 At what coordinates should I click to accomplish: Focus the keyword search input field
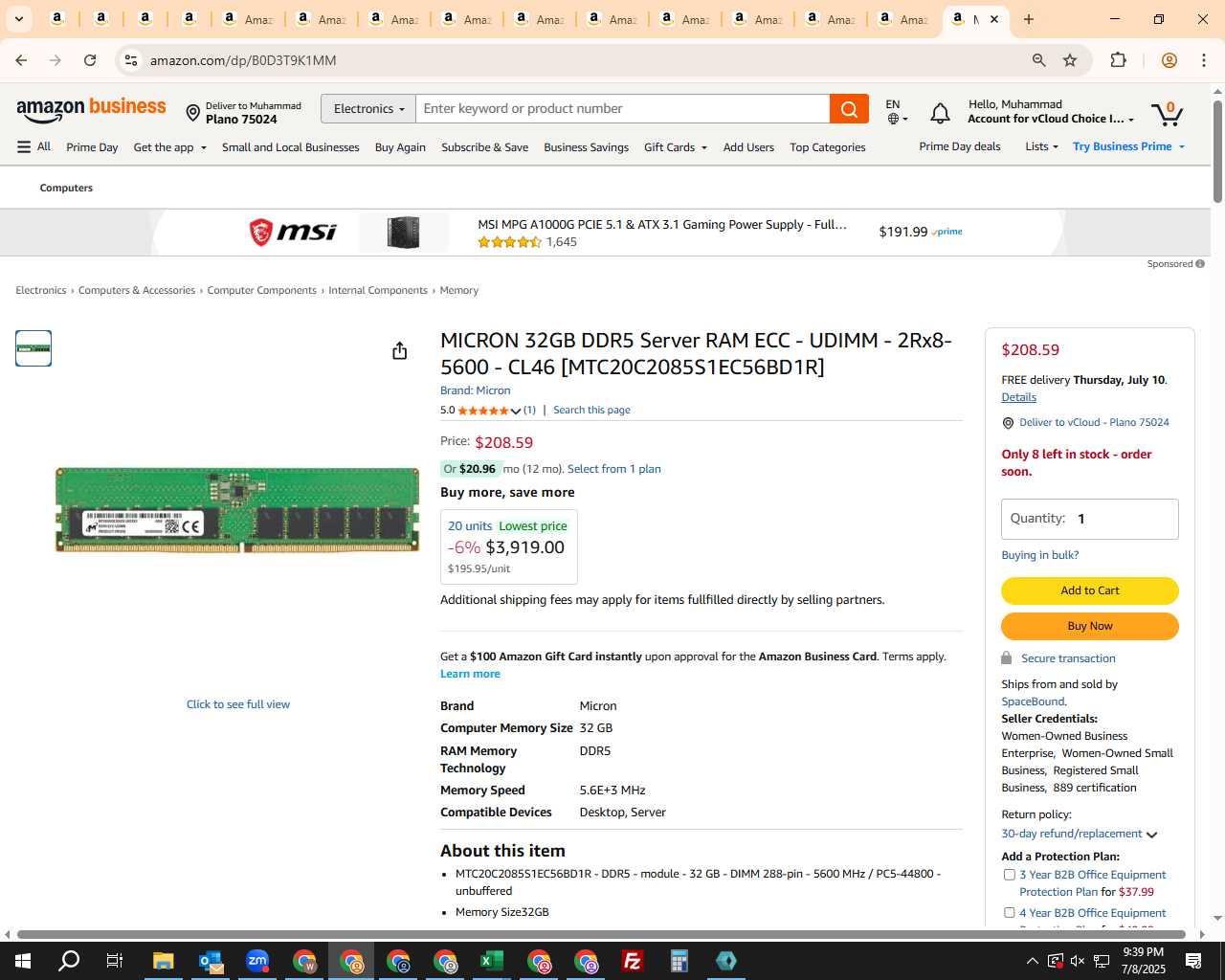click(x=623, y=109)
